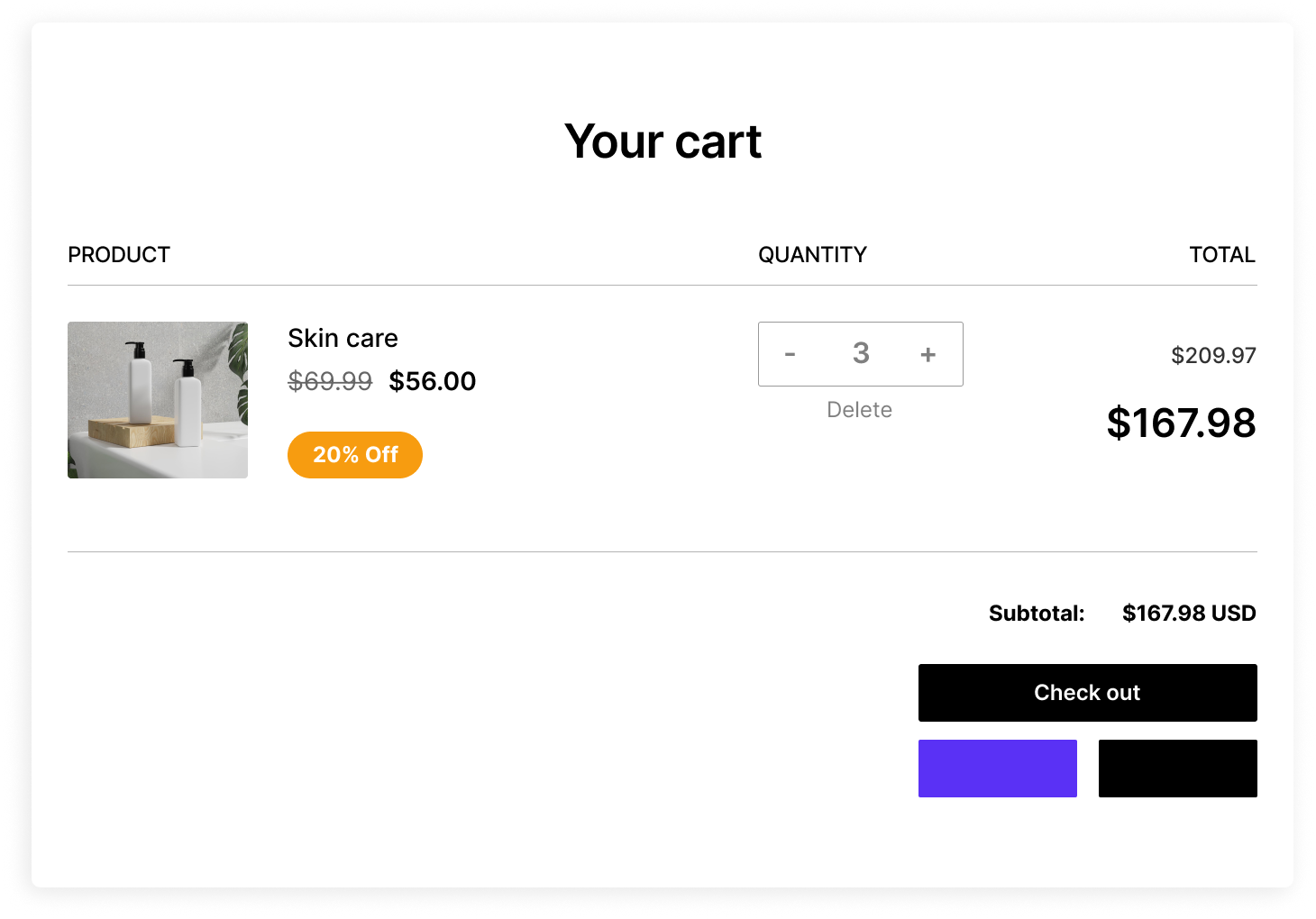Click the TOTAL column header
Viewport: 1316px width, 919px height.
coord(1221,255)
